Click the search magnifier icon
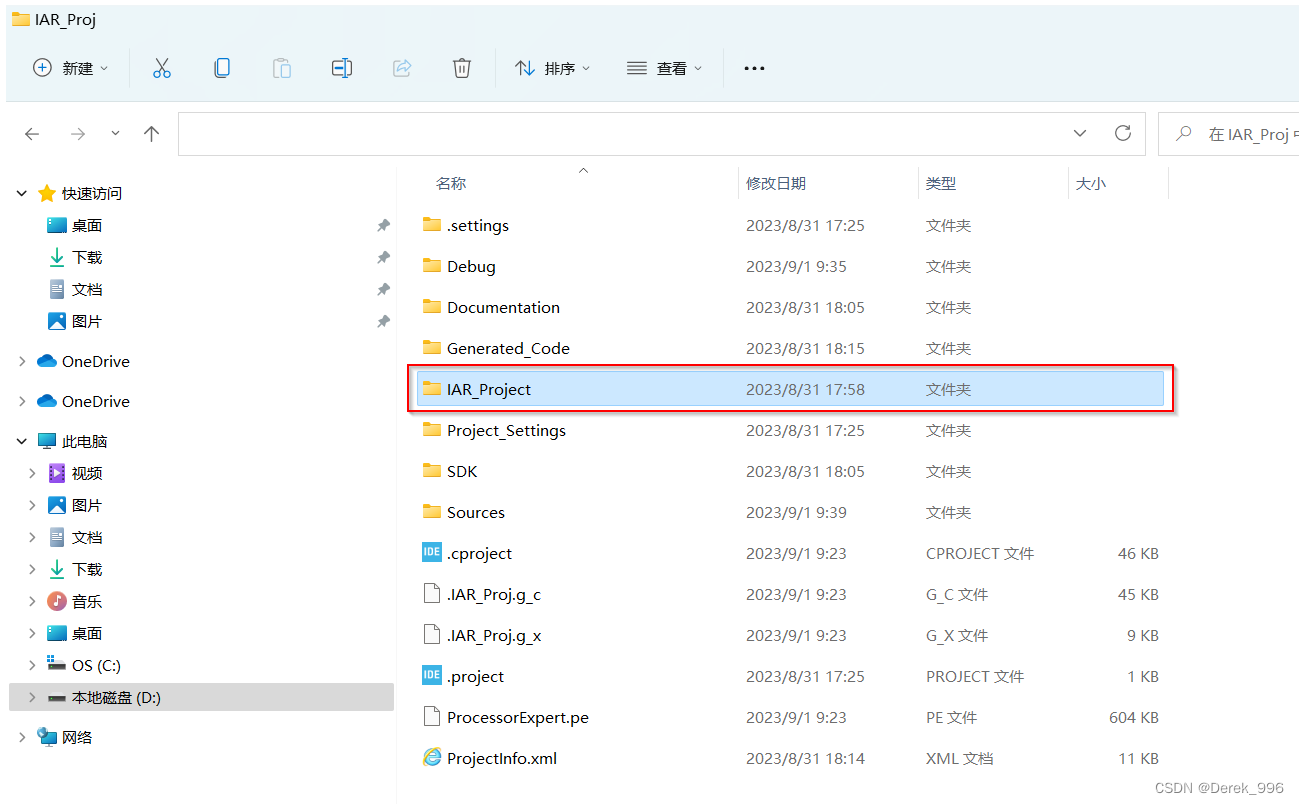 [1184, 134]
